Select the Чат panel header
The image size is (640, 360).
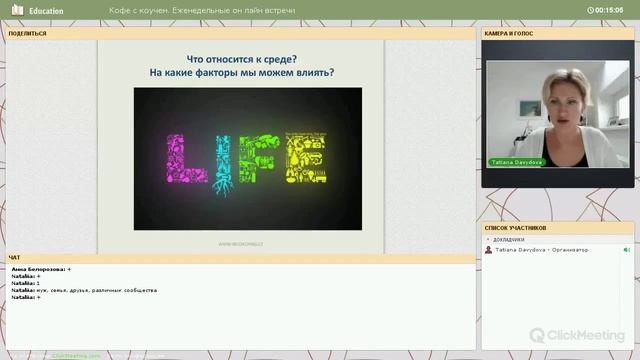click(241, 258)
